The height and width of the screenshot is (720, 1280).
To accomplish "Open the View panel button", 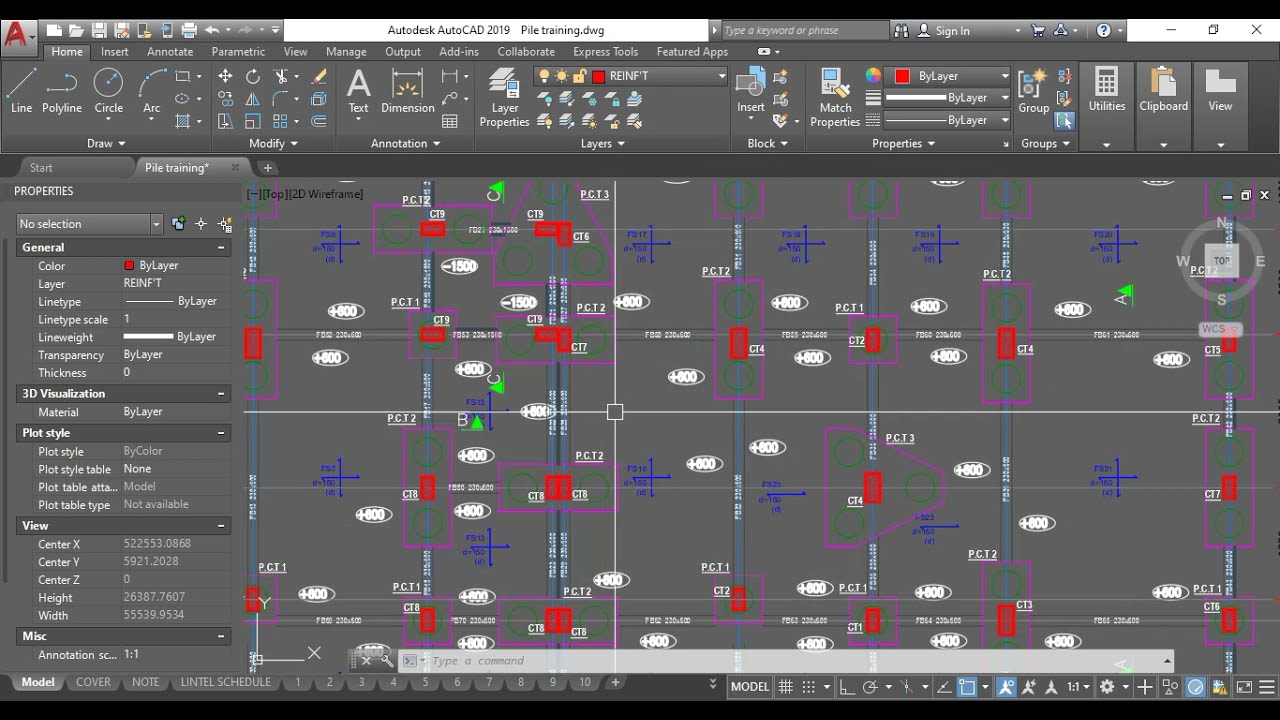I will 1220,90.
